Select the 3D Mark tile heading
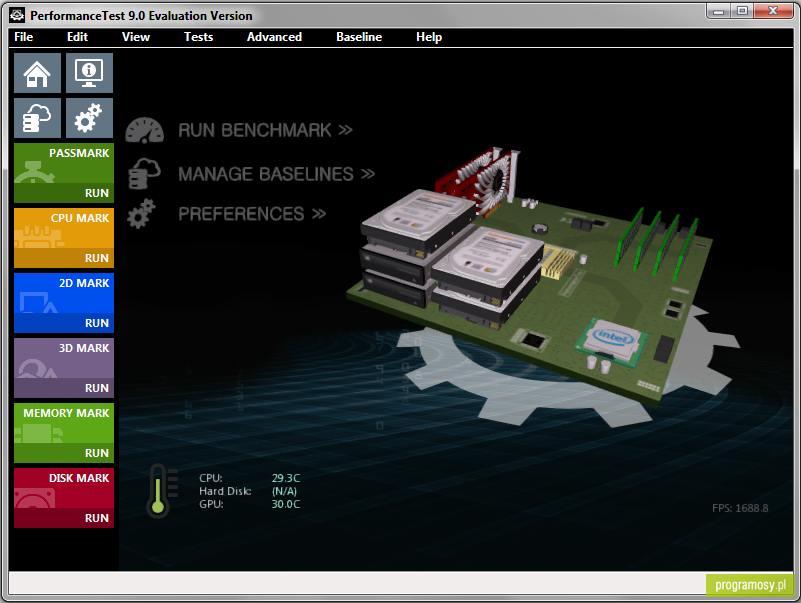Image resolution: width=801 pixels, height=603 pixels. pos(84,348)
